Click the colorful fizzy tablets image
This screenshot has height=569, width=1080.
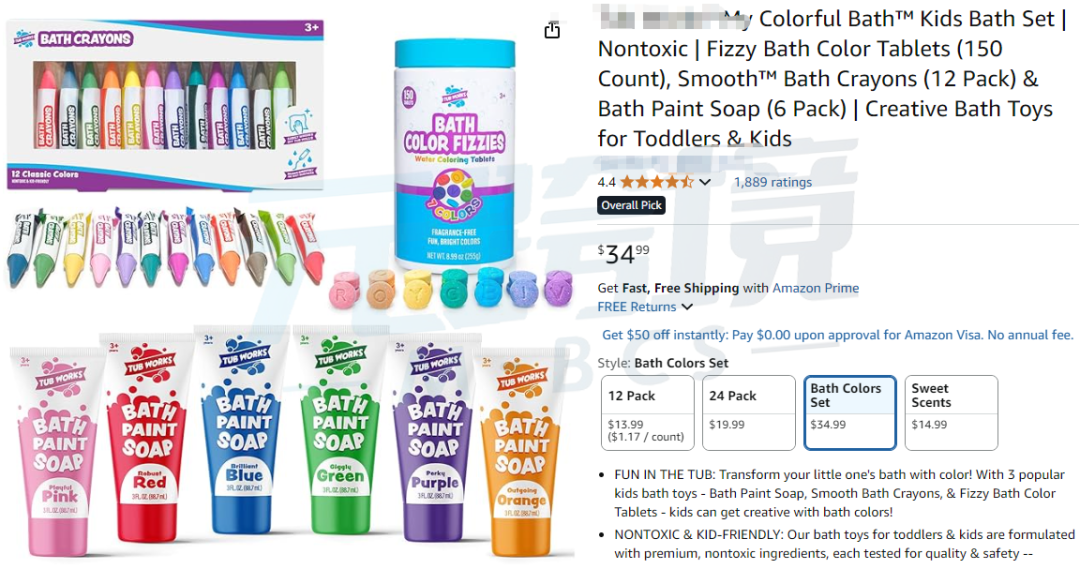(x=450, y=290)
